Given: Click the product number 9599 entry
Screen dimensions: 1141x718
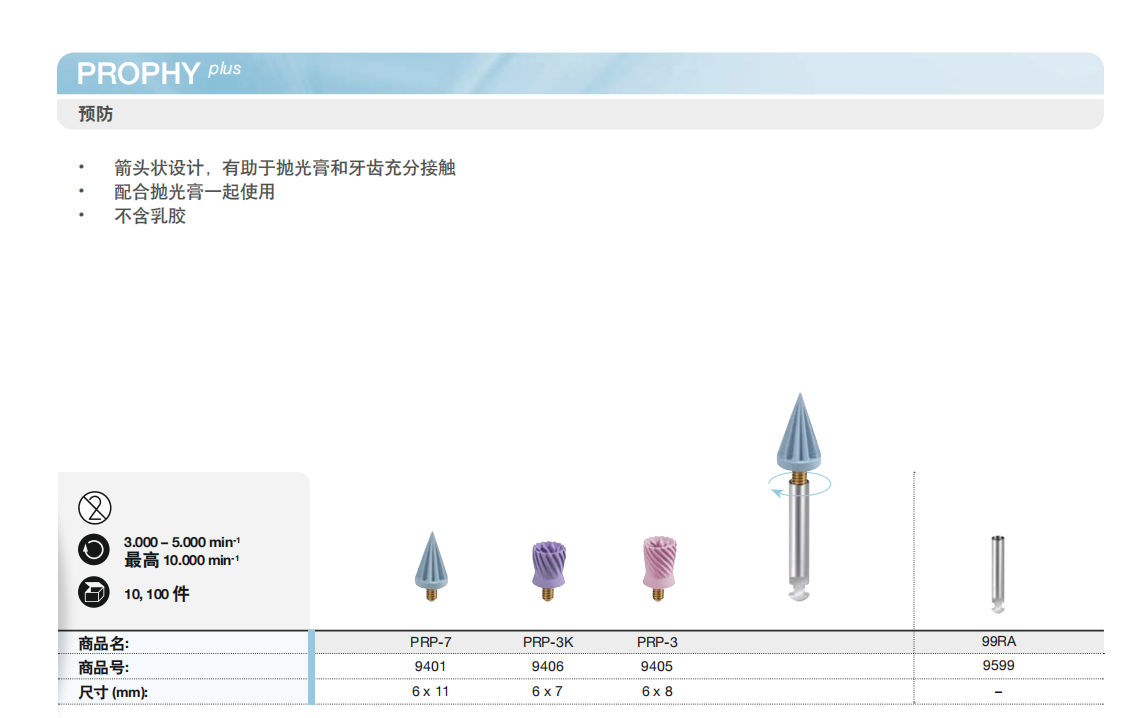Looking at the screenshot, I should pyautogui.click(x=998, y=666).
